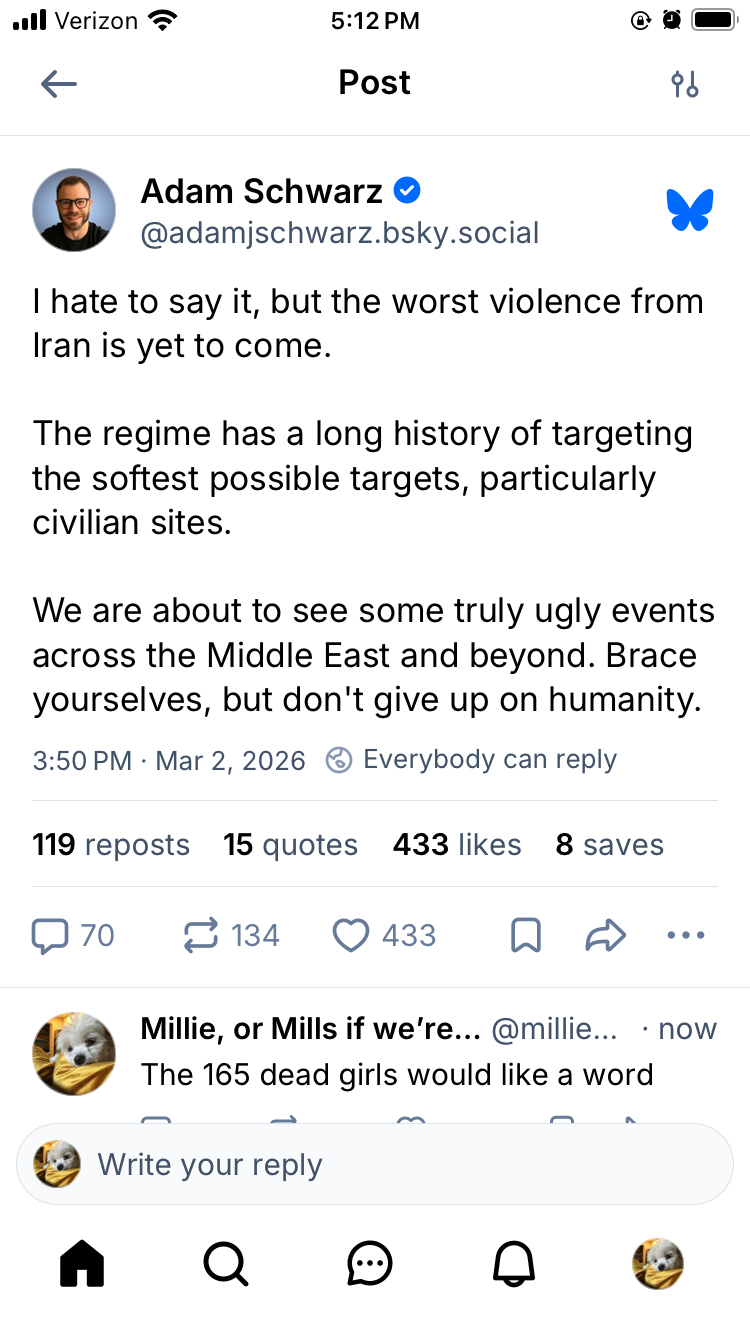
Task: Open my profile from bottom bar avatar
Action: [658, 1264]
